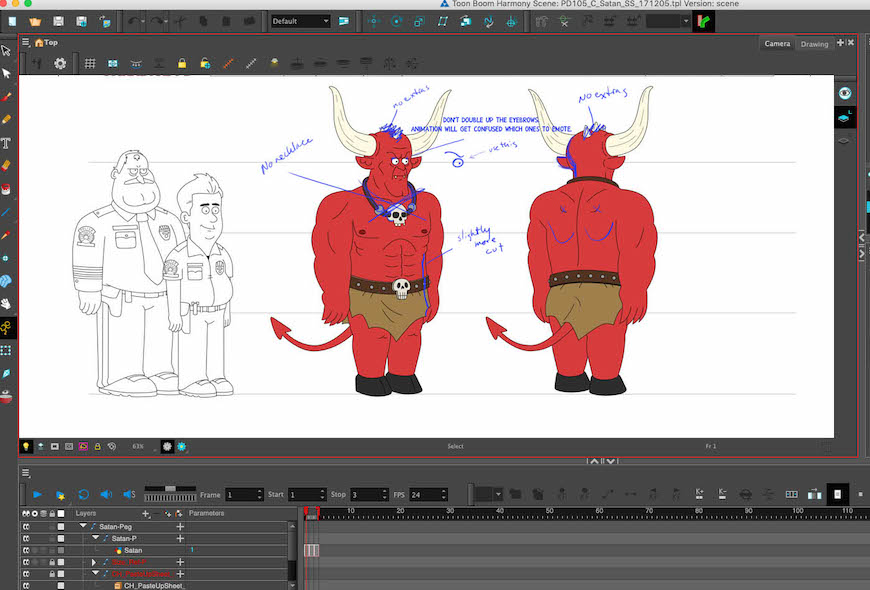This screenshot has height=590, width=870.
Task: Toggle the yellow lock icon in bottom view bar
Action: [97, 446]
